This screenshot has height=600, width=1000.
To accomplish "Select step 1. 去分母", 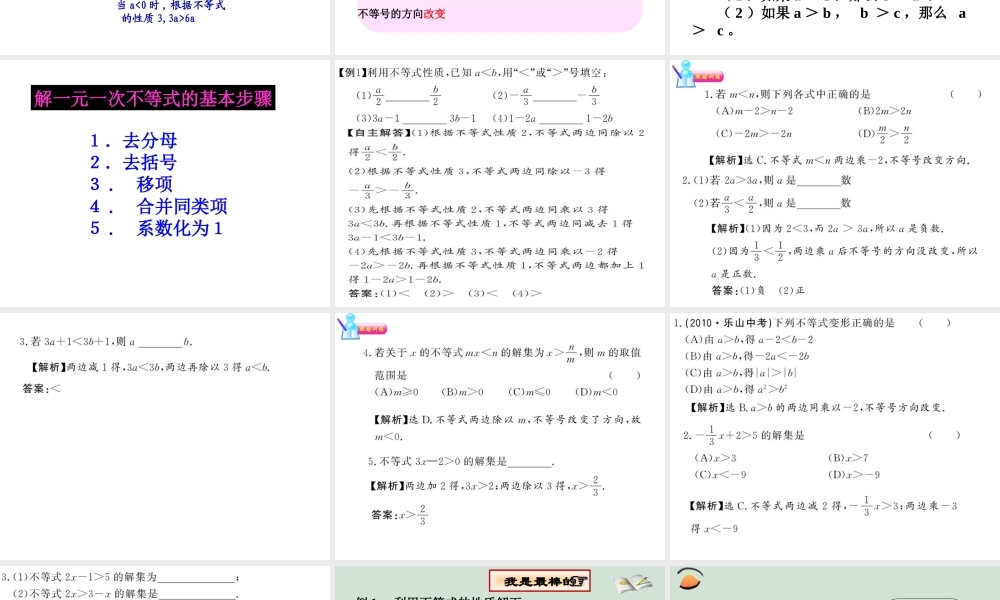I will 133,140.
